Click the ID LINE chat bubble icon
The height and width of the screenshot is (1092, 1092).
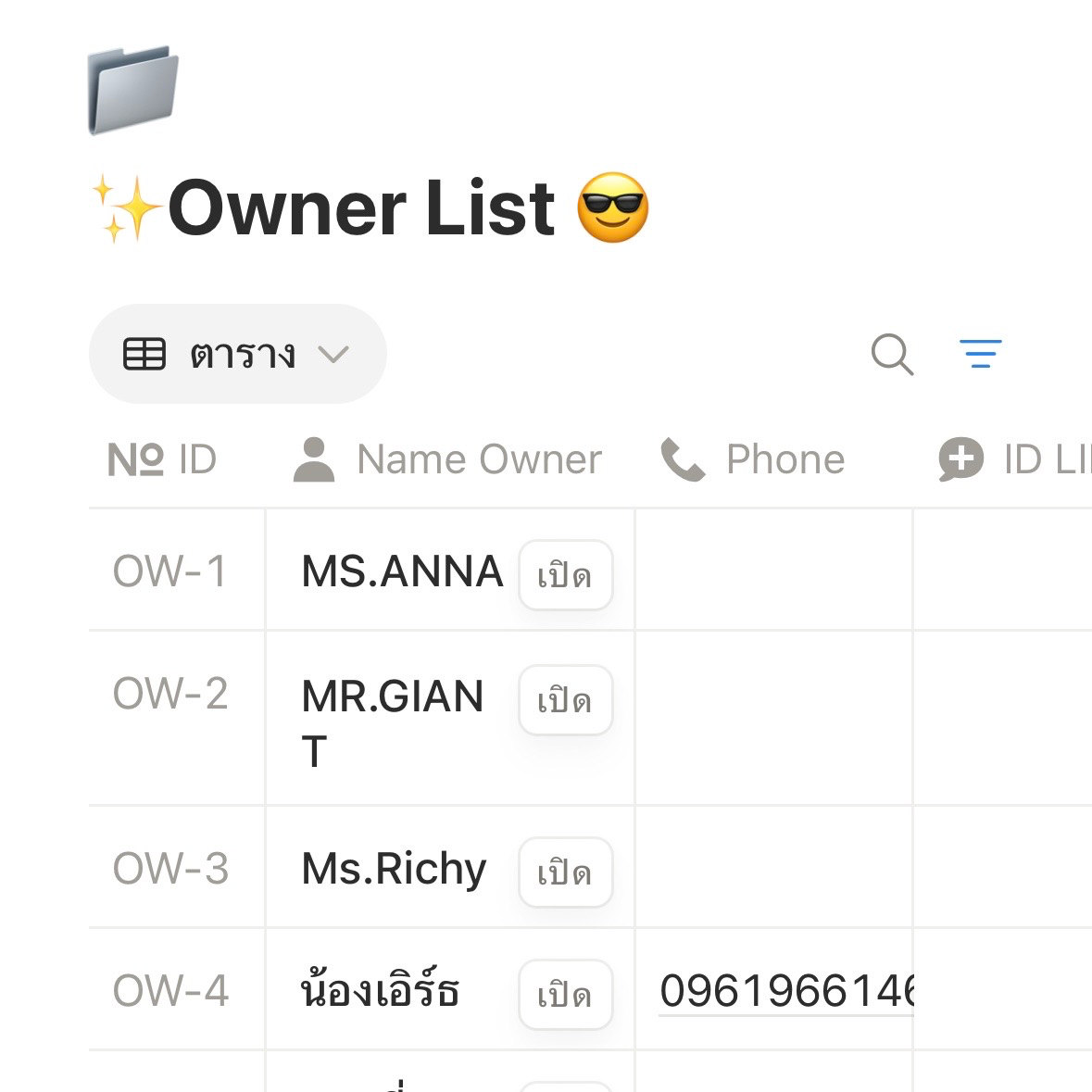pos(961,459)
